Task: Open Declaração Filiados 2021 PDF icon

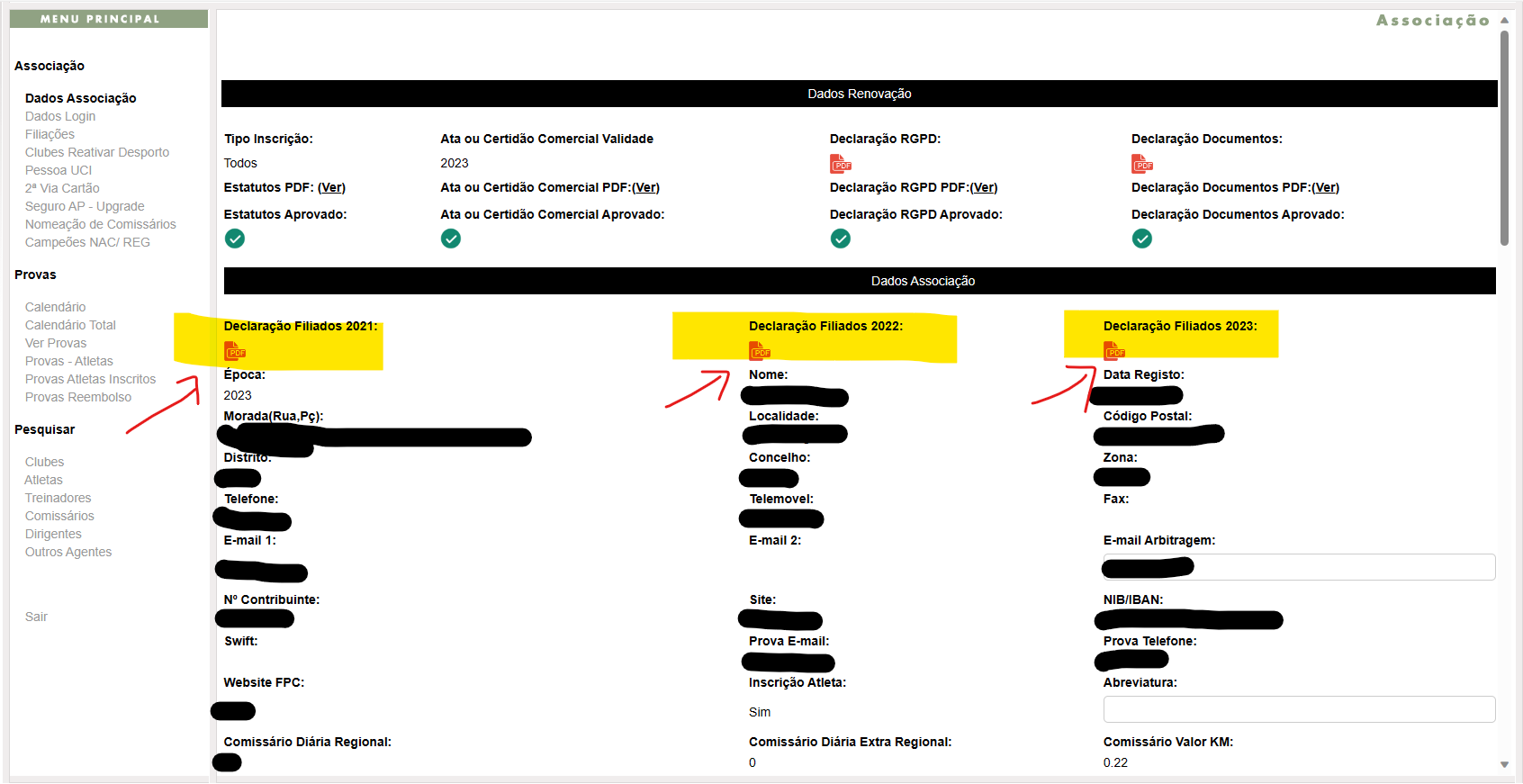Action: tap(234, 351)
